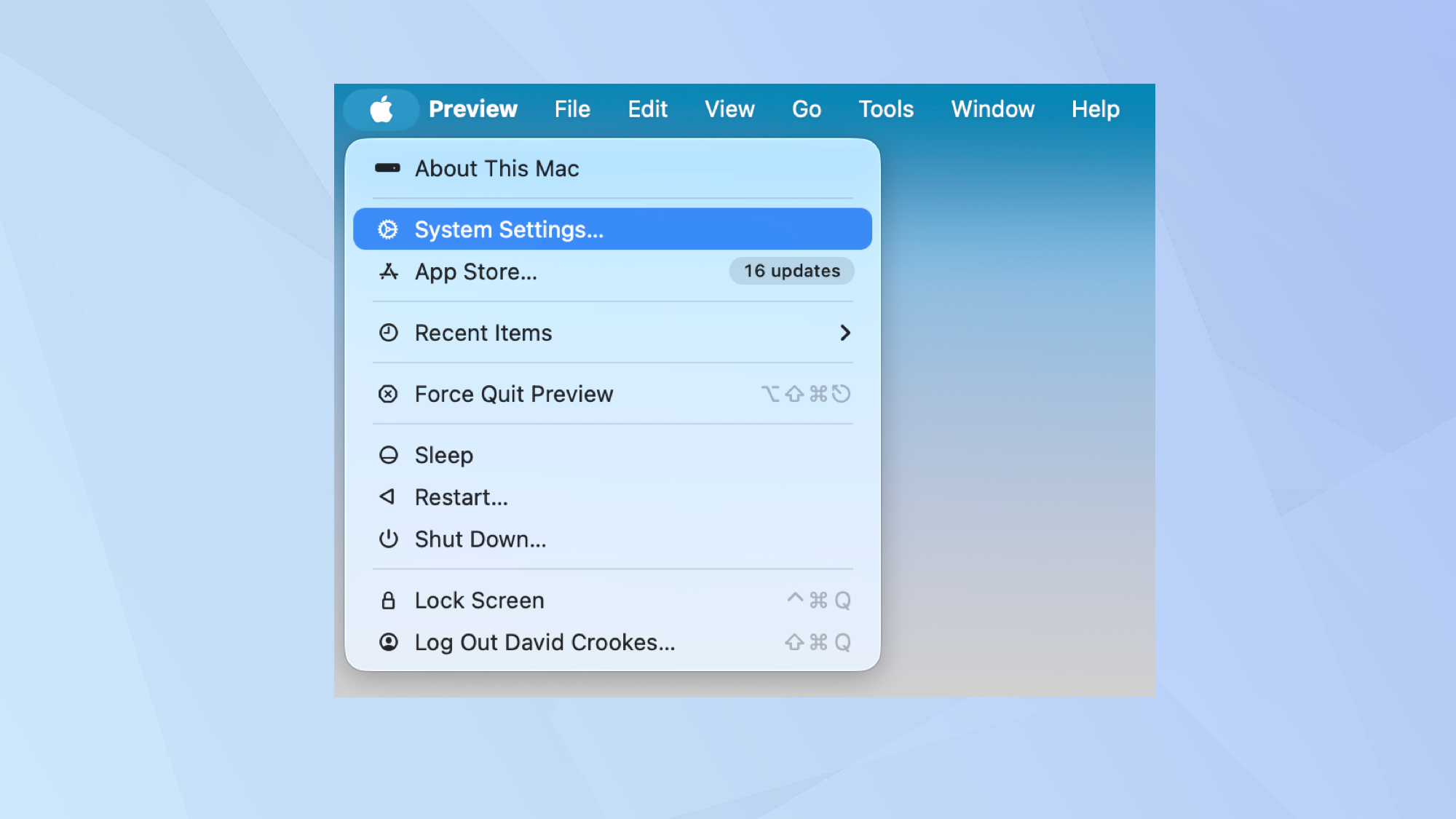Choose Shut Down from the menu
This screenshot has width=1456, height=819.
click(x=480, y=539)
